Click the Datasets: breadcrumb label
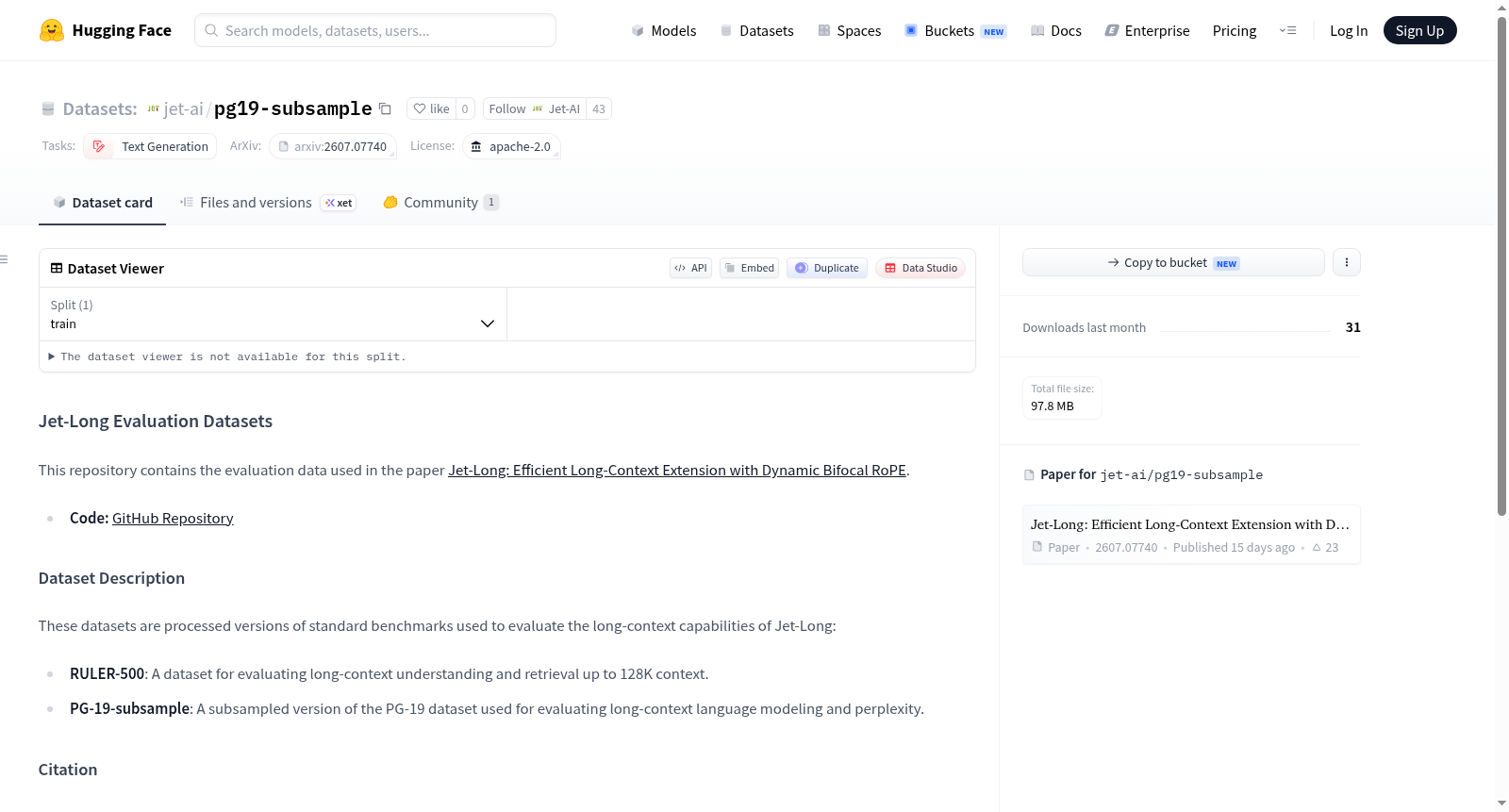 (x=100, y=108)
